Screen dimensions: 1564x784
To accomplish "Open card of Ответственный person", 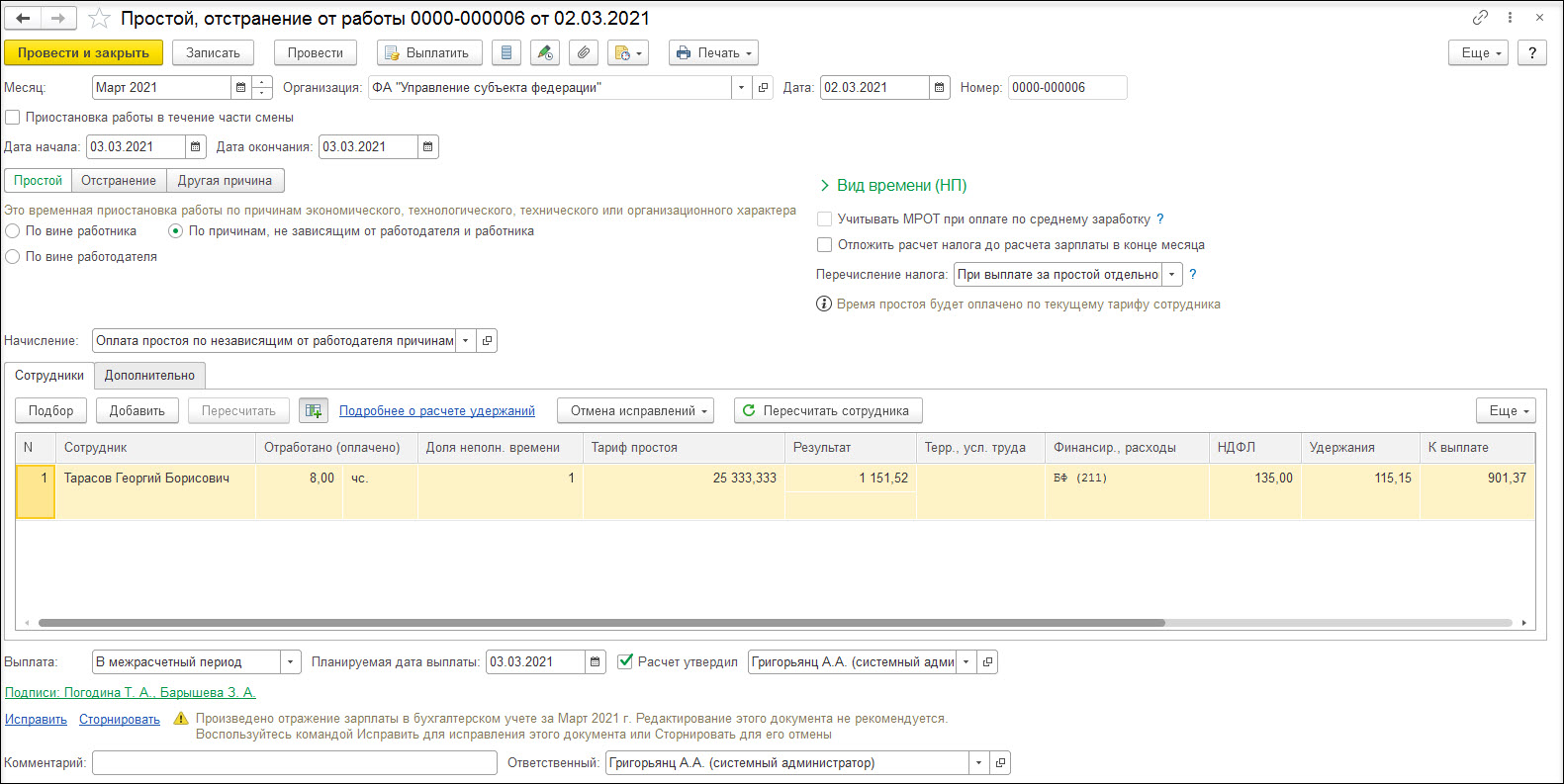I will click(1000, 763).
